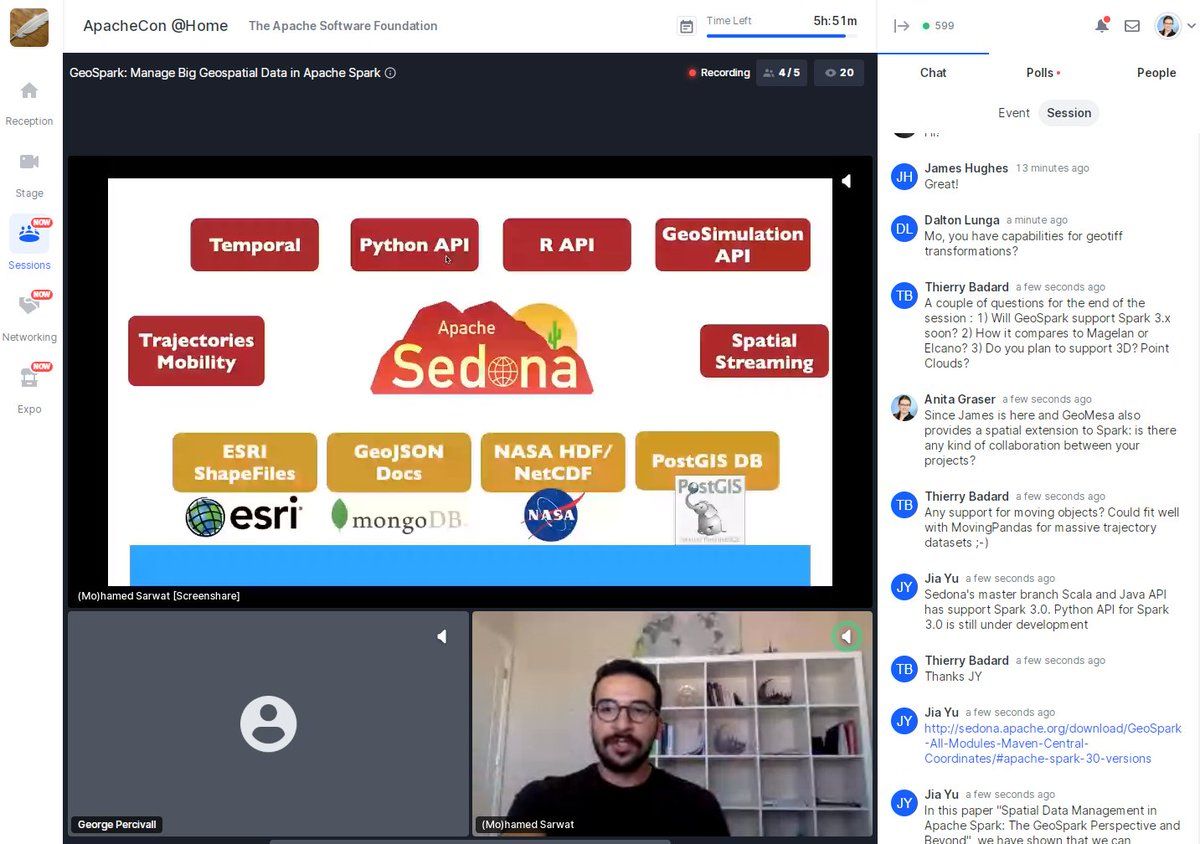Switch to the Polls tab
1200x844 pixels.
pos(1043,73)
